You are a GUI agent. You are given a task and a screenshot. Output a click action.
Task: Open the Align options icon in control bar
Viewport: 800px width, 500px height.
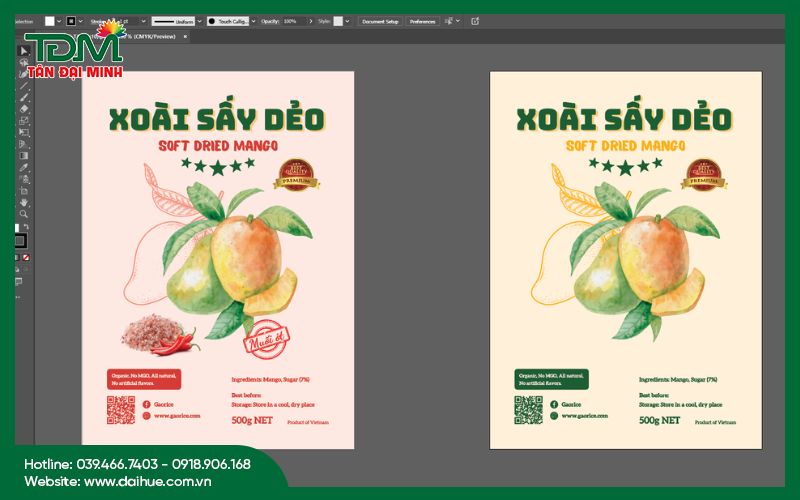tap(448, 21)
